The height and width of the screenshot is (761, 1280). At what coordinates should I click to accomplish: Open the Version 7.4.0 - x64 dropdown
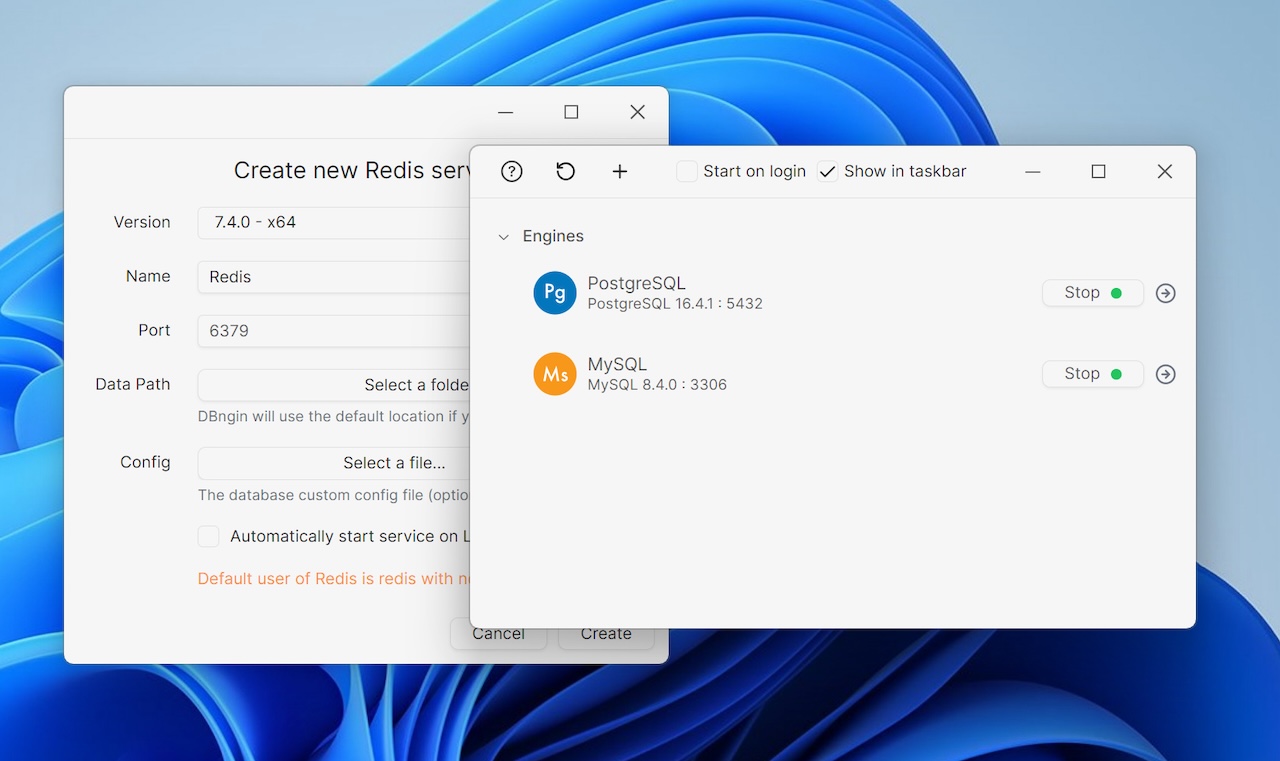click(334, 222)
